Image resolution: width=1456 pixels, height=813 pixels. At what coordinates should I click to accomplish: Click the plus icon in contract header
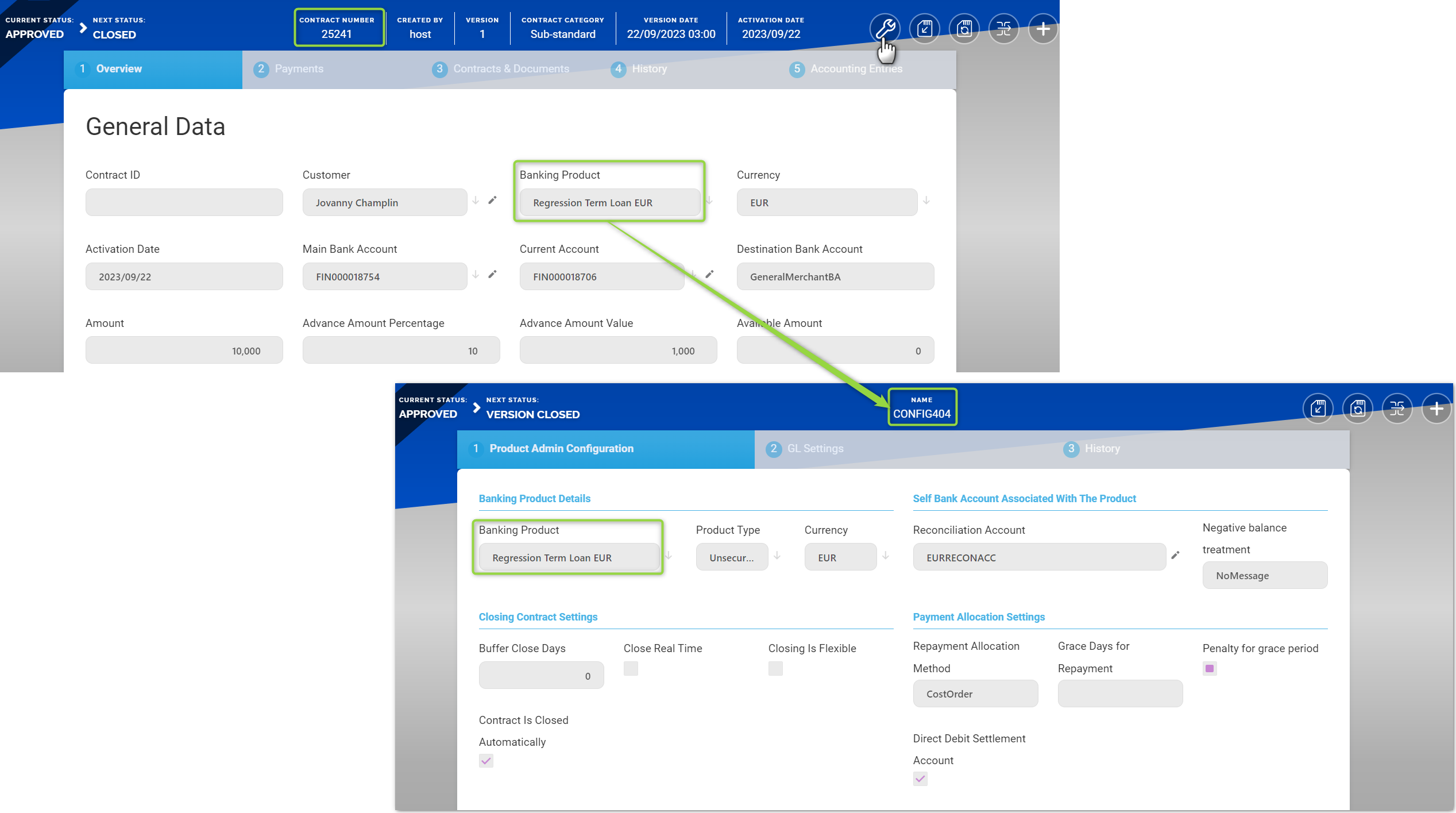[1043, 29]
